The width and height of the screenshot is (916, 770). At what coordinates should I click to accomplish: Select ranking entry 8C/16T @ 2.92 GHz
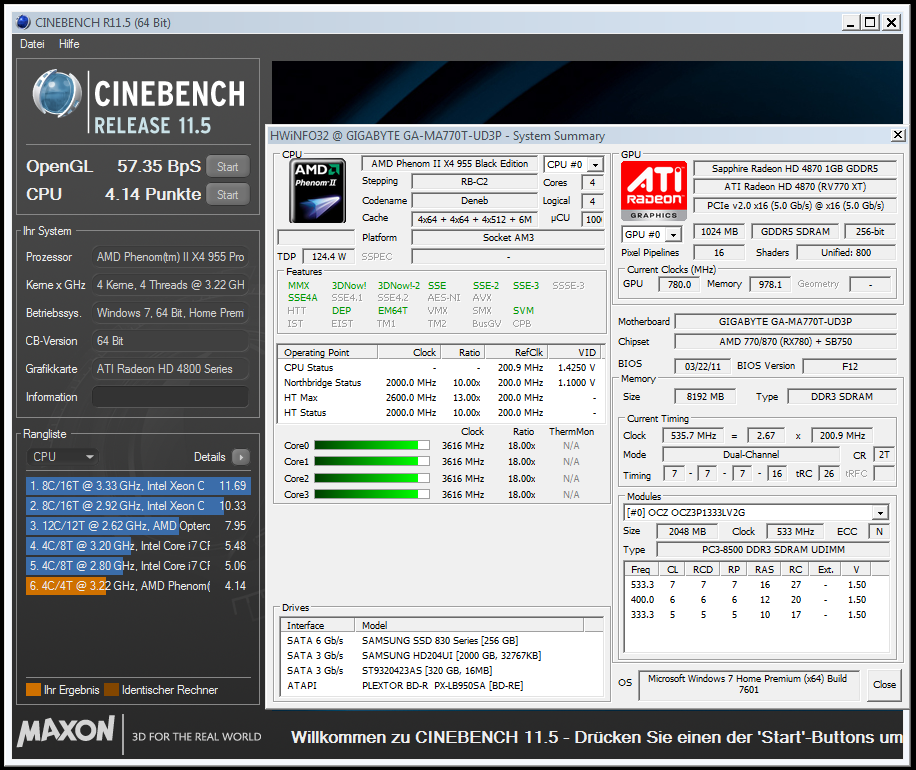(x=138, y=505)
